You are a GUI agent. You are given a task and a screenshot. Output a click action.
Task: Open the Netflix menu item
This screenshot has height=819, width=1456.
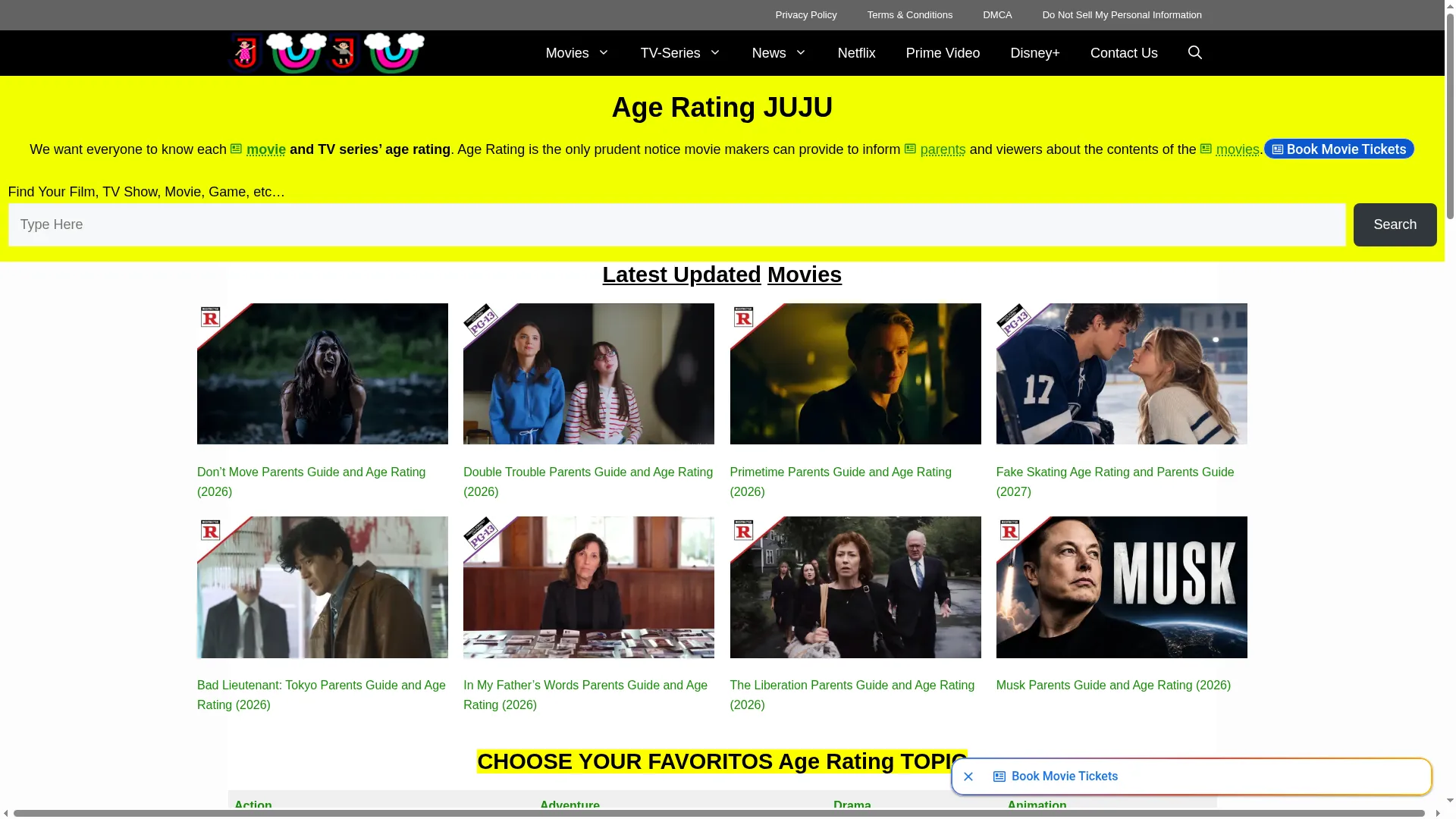(x=856, y=53)
